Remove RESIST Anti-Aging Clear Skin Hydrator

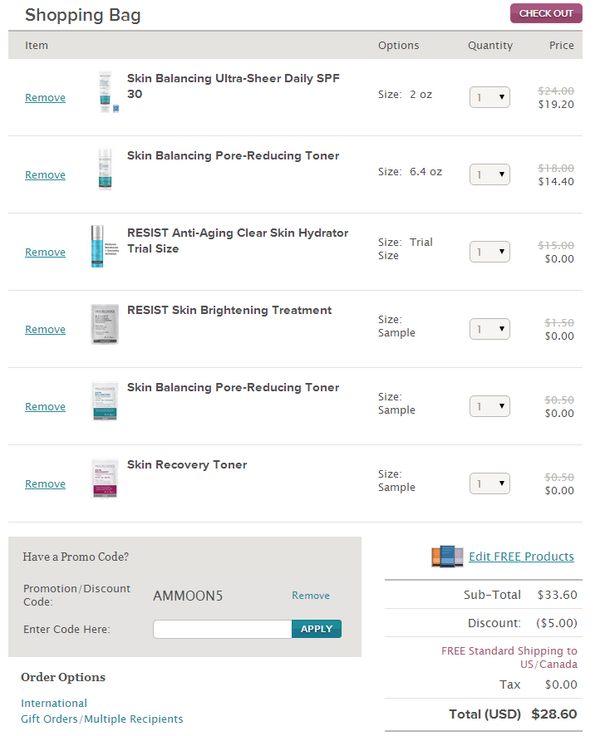click(45, 252)
